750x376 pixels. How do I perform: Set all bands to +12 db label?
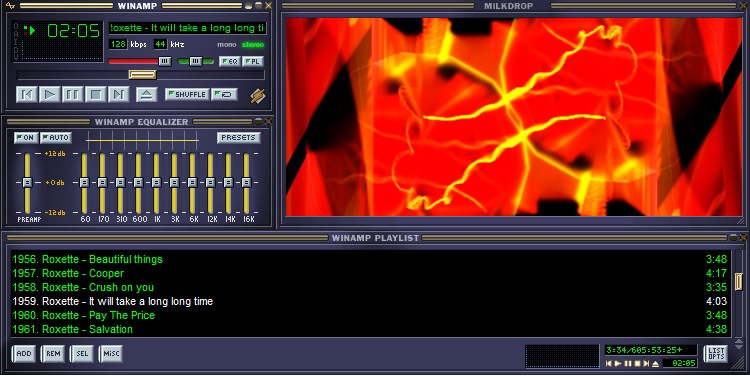tap(55, 154)
